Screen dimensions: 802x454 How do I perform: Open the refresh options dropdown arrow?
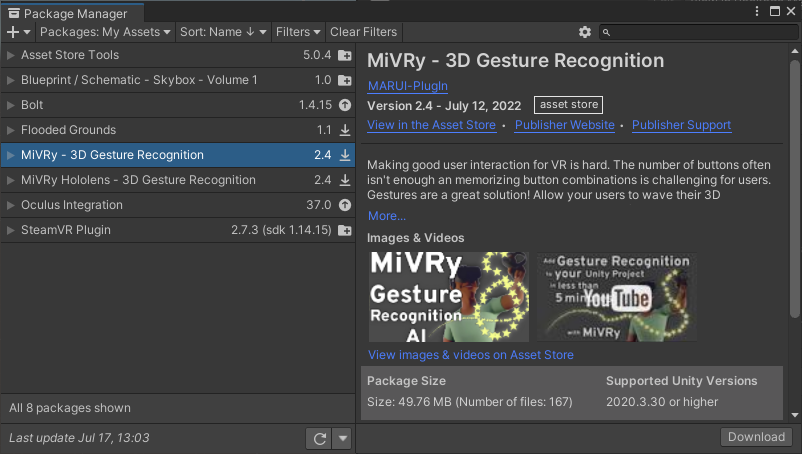[x=342, y=439]
